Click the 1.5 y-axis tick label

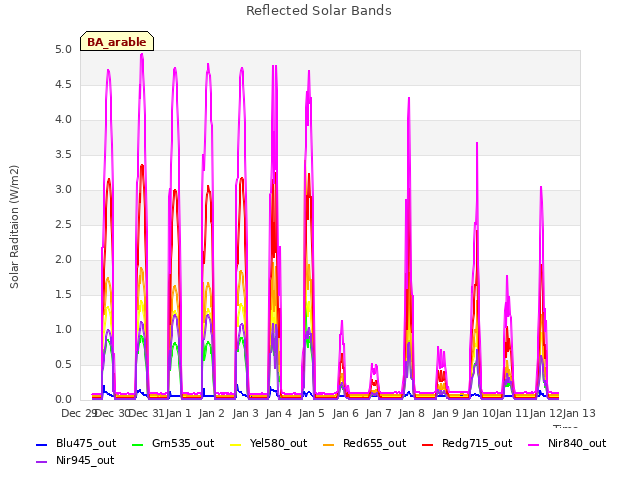[63, 295]
